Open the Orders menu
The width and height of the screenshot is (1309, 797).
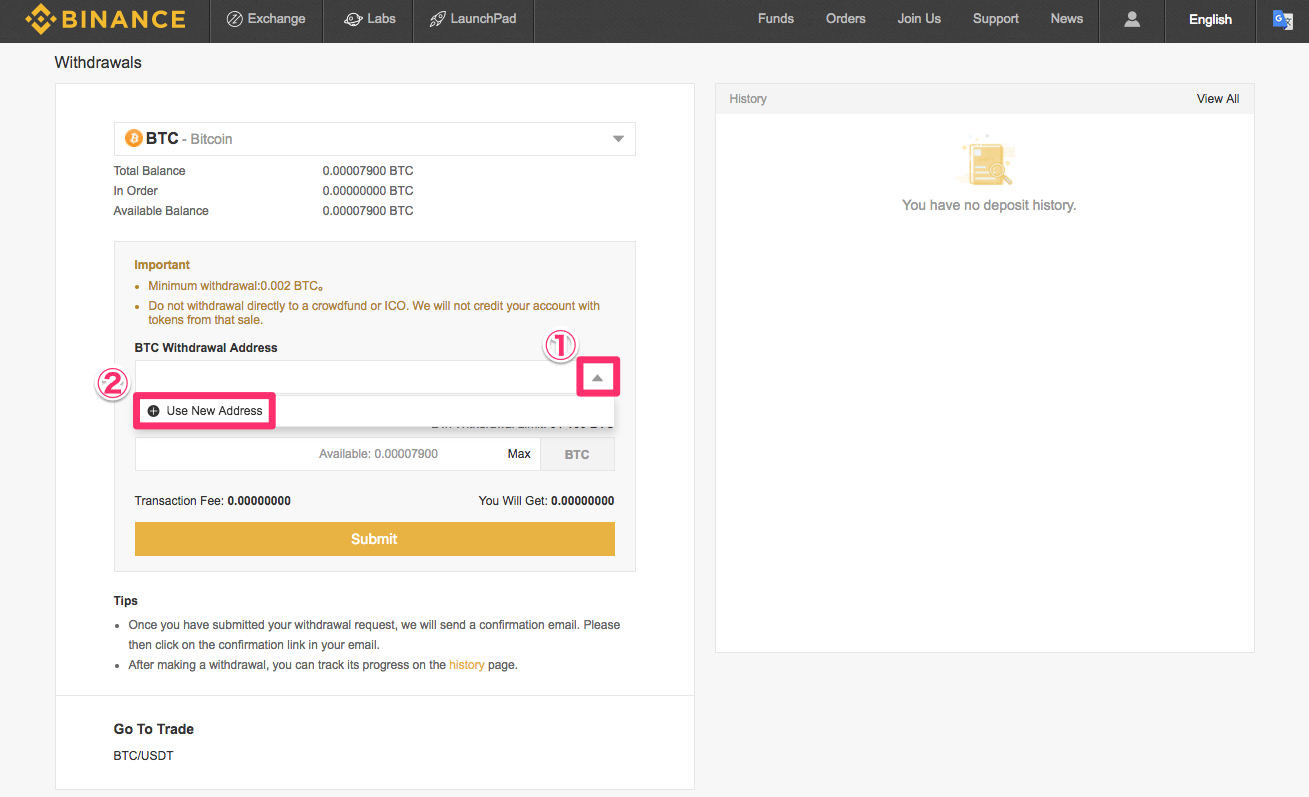846,19
